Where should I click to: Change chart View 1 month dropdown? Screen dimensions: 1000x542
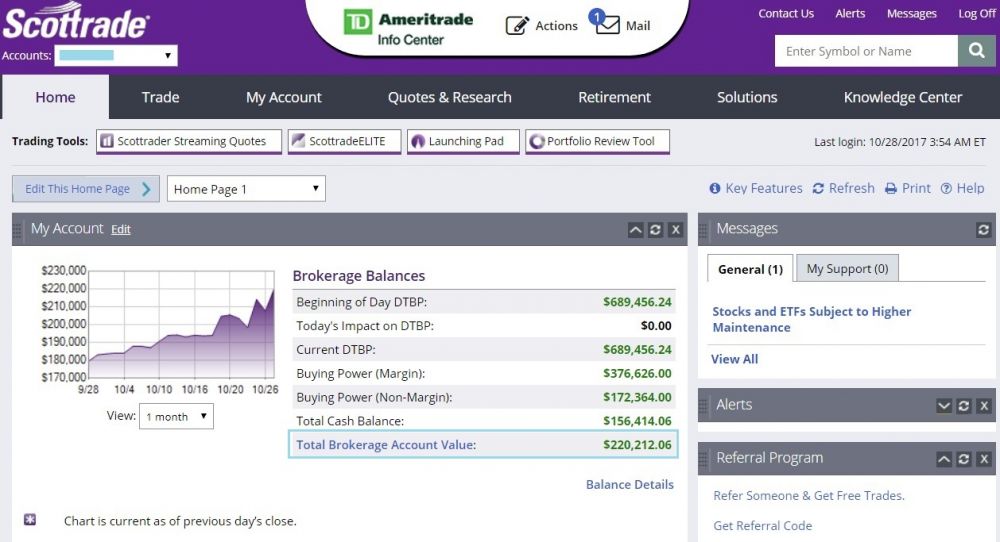tap(176, 417)
